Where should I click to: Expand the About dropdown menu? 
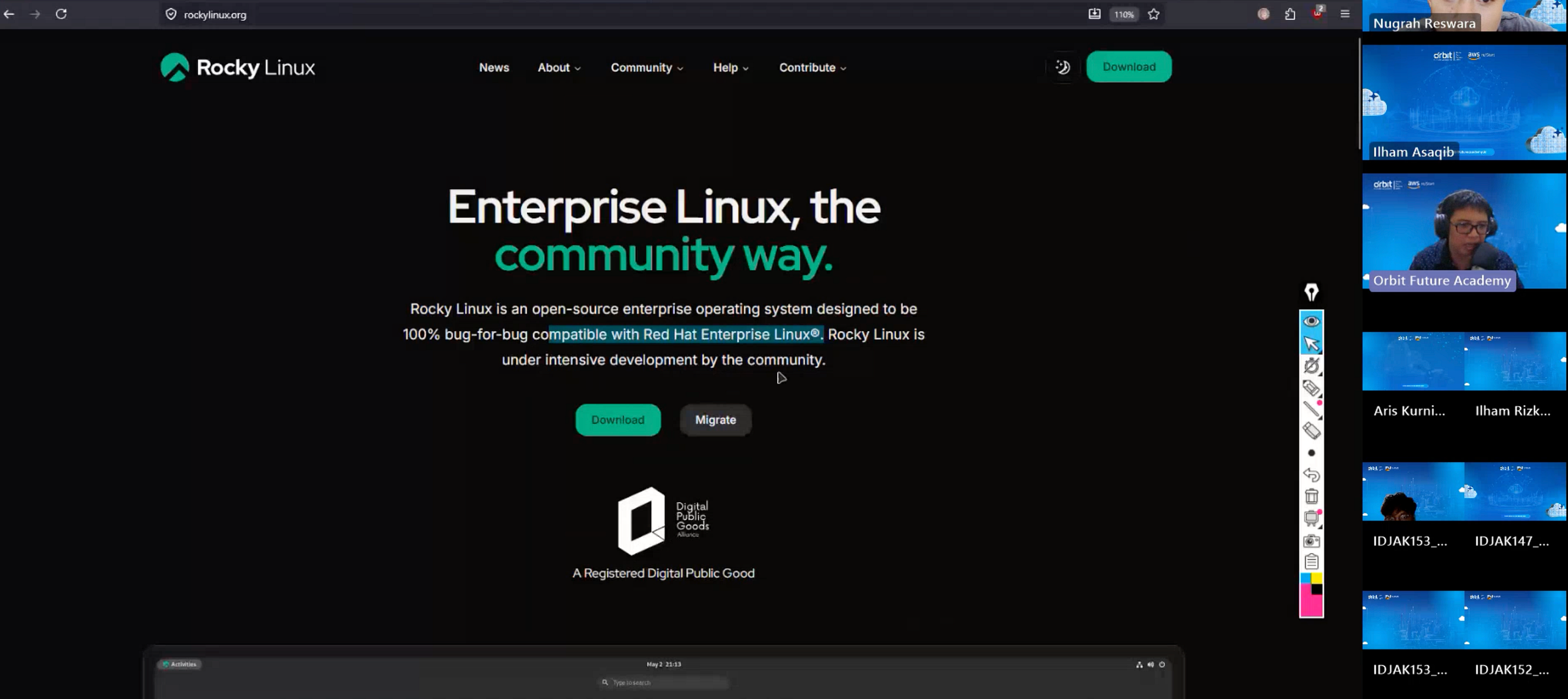[559, 68]
